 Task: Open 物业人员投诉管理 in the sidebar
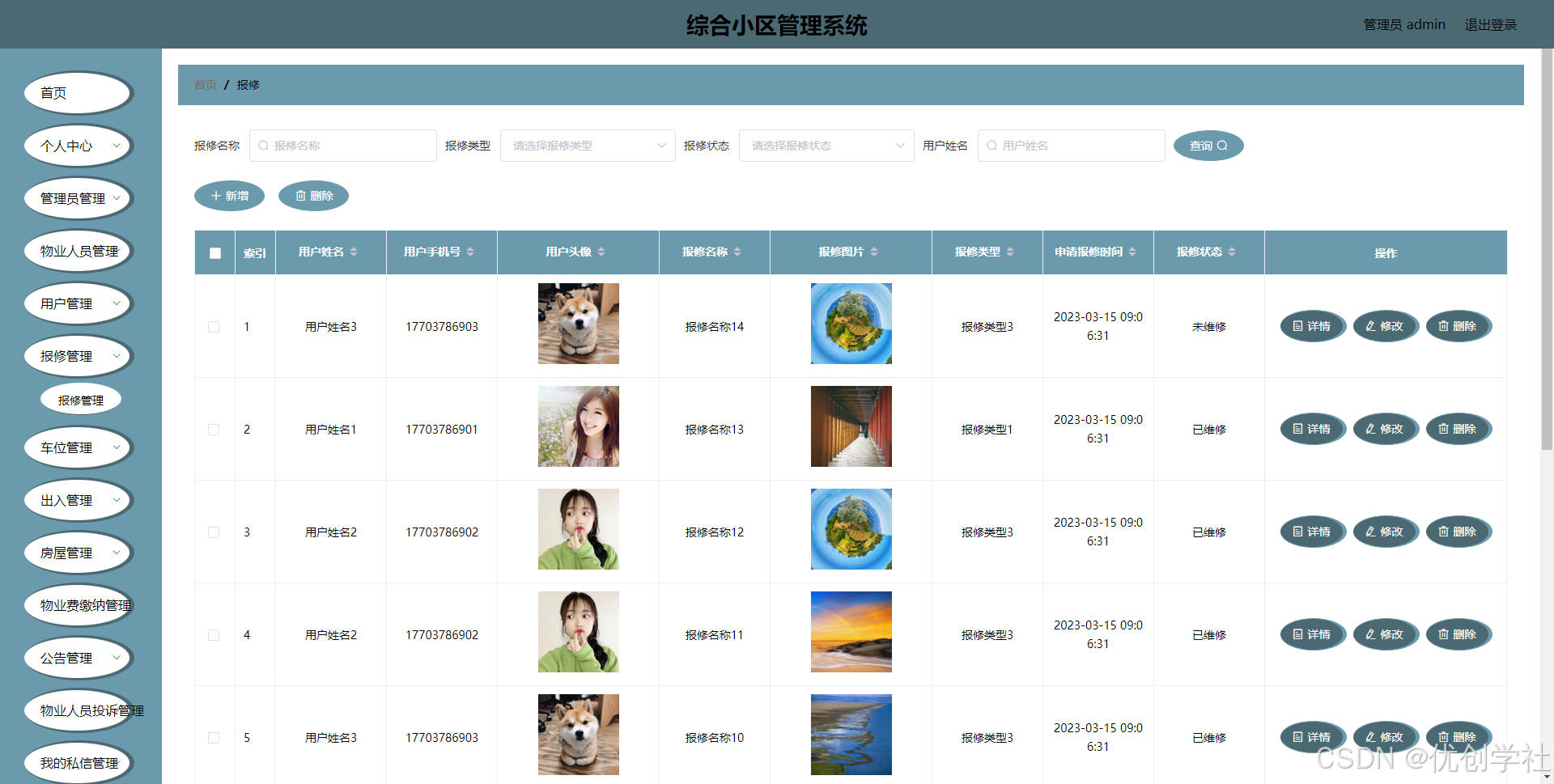tap(78, 710)
